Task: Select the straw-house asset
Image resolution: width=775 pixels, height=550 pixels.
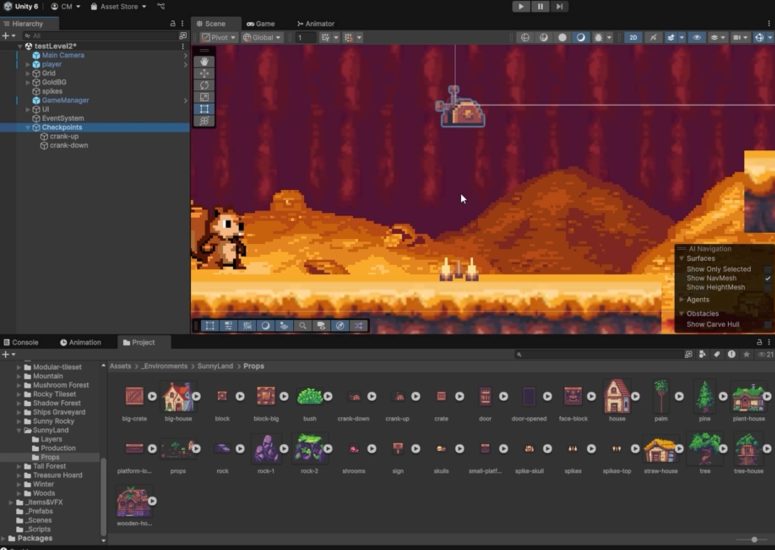Action: coord(660,449)
